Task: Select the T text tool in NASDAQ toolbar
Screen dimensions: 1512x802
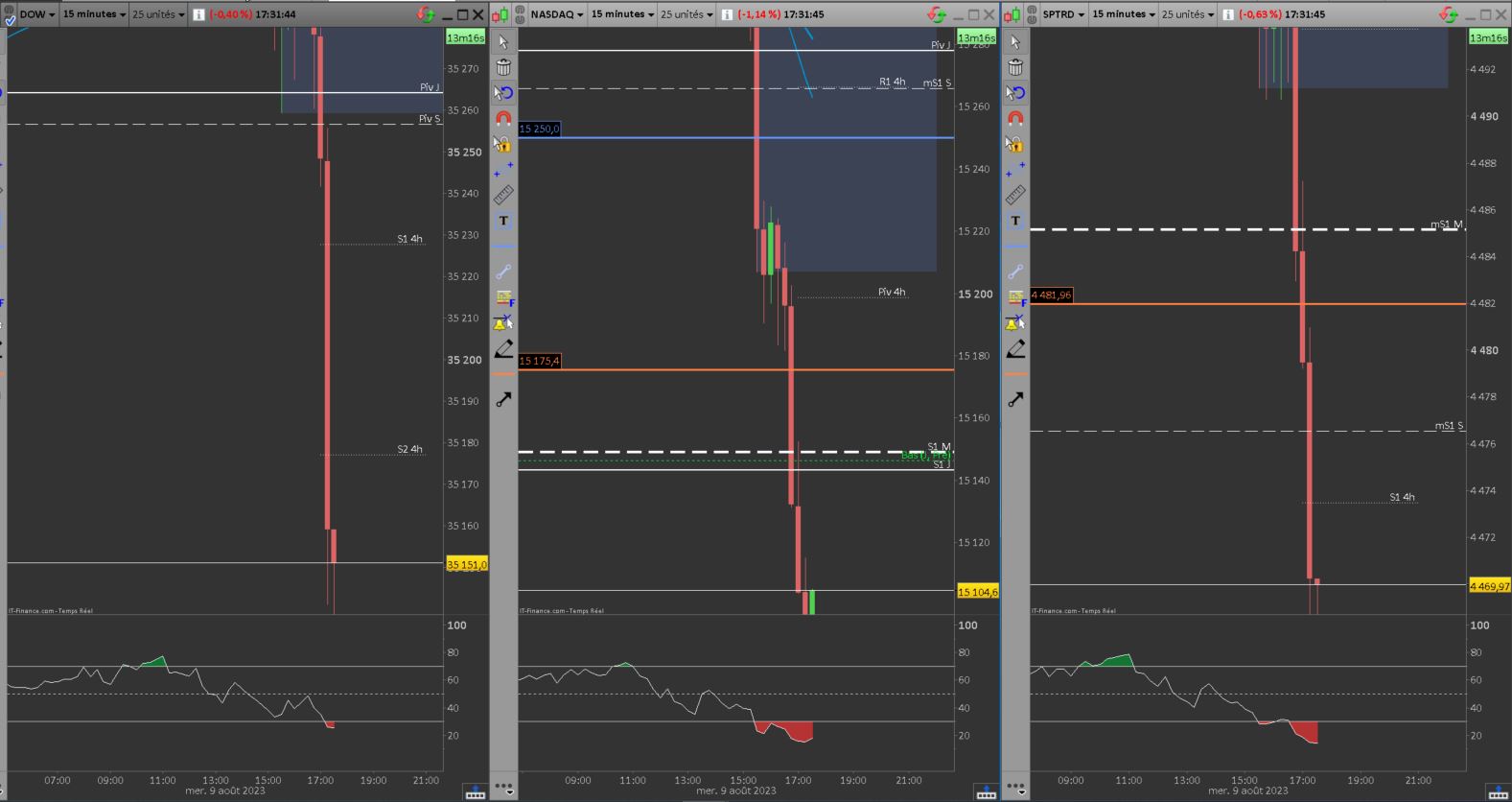Action: pos(503,221)
